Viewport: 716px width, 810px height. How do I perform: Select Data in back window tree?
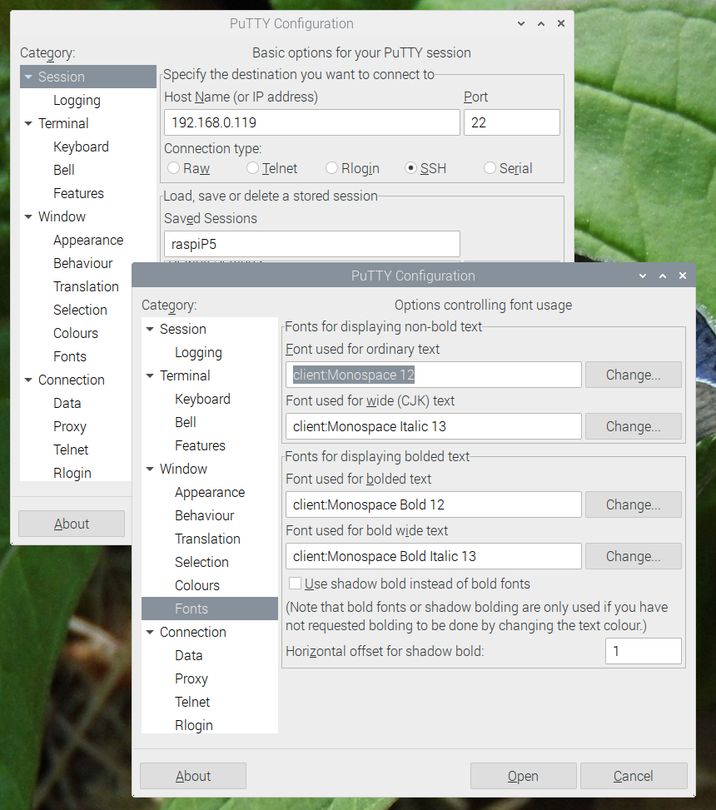point(67,403)
